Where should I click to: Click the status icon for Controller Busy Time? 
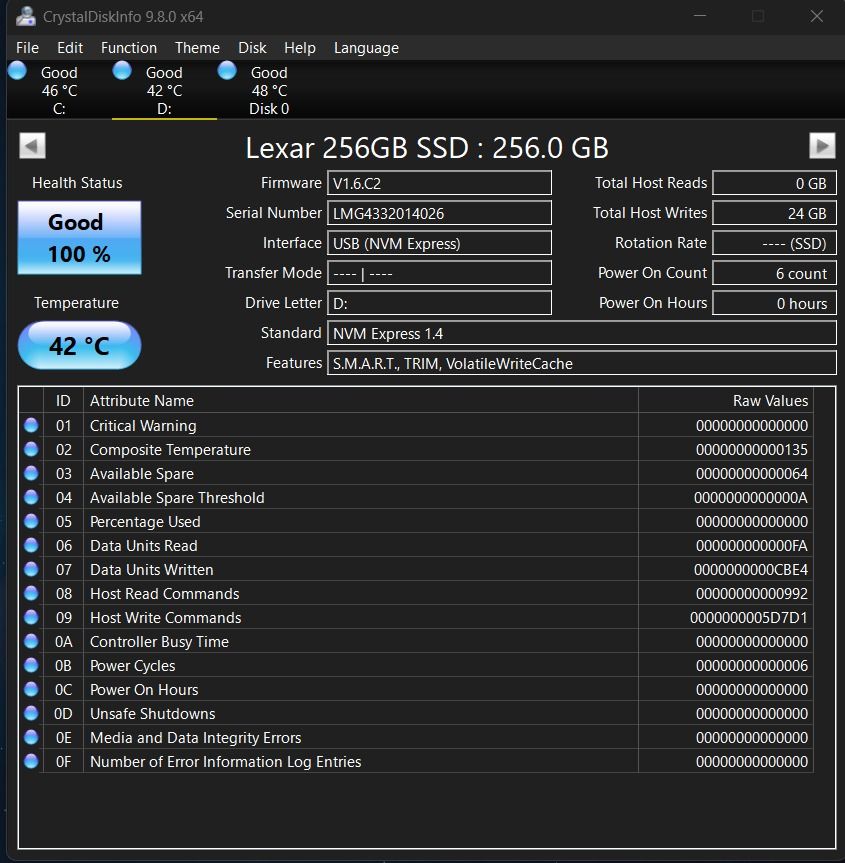(x=31, y=641)
